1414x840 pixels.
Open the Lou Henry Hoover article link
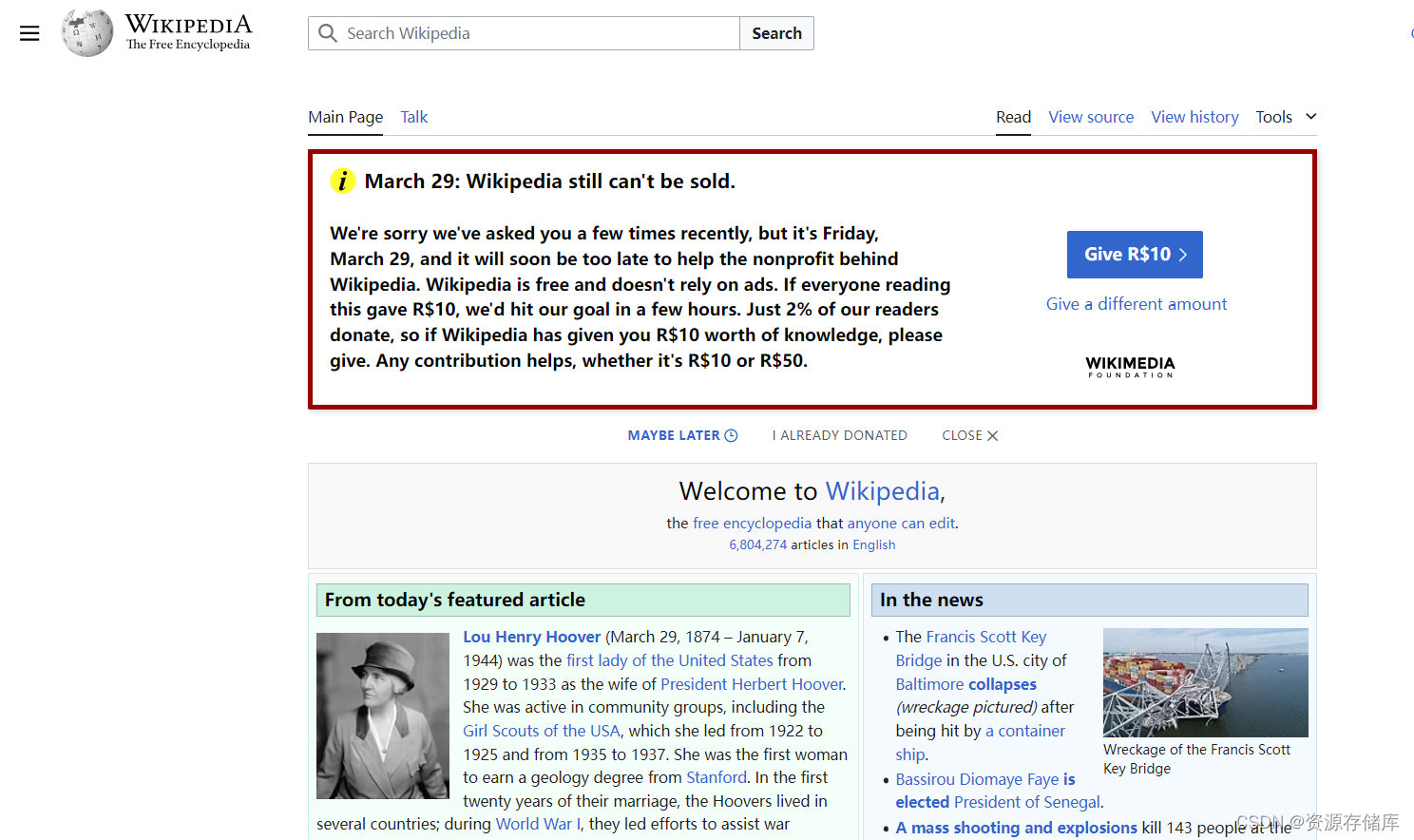[x=531, y=636]
